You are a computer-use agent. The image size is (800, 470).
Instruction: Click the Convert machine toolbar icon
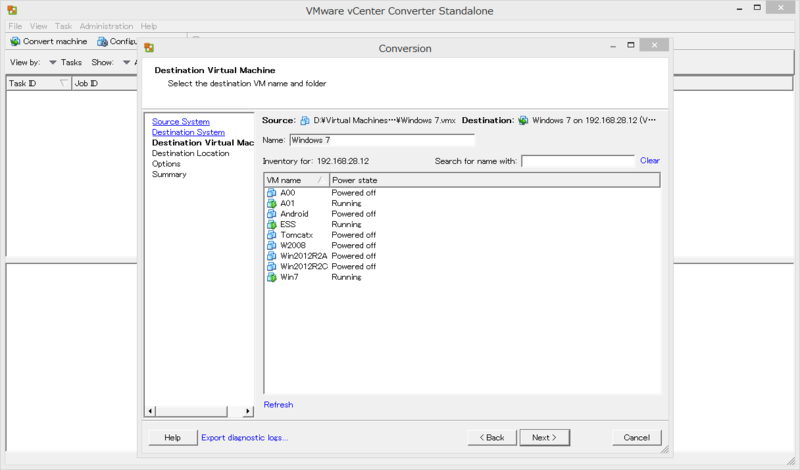(x=15, y=41)
